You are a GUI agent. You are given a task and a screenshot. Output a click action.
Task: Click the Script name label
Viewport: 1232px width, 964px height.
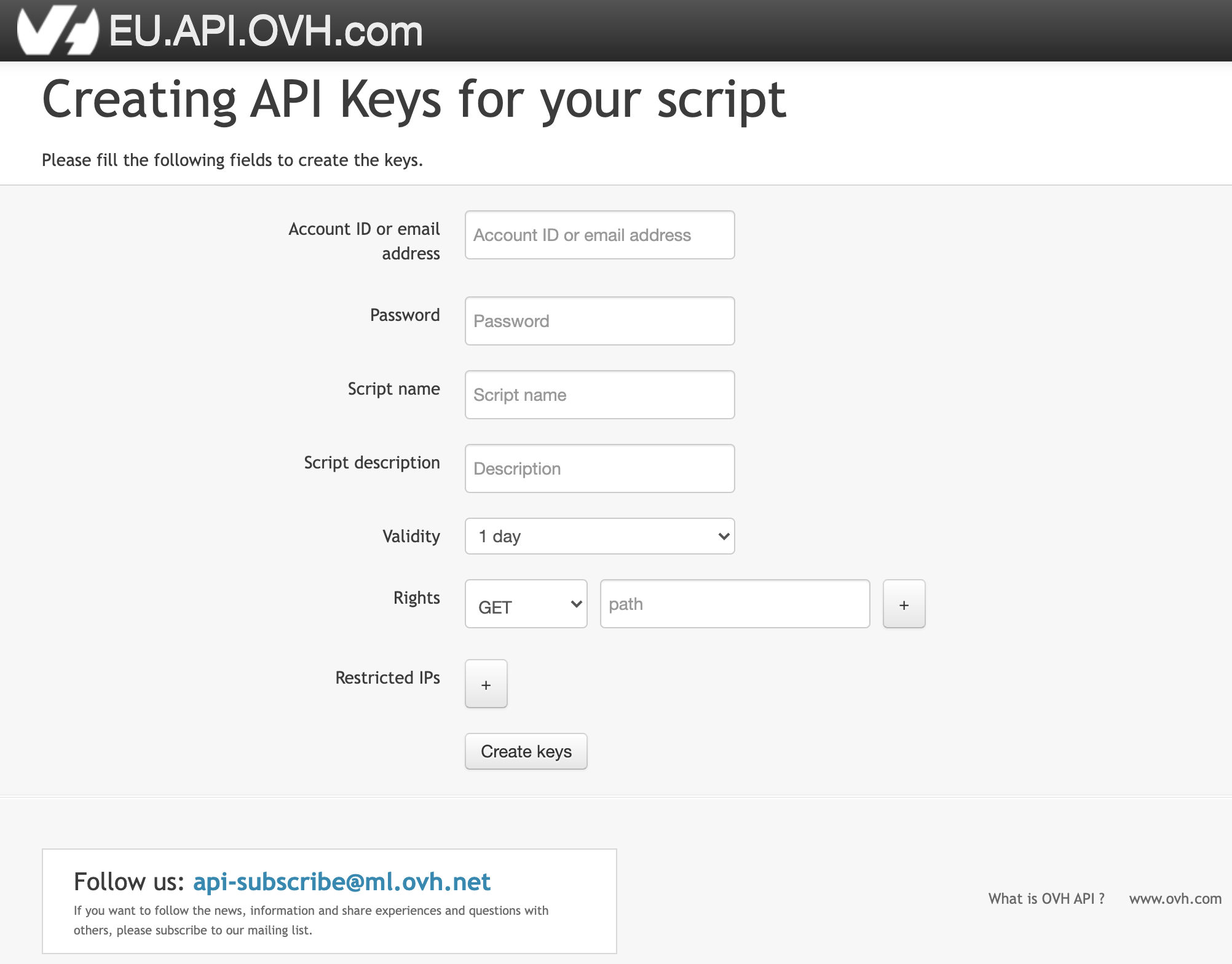(x=393, y=389)
